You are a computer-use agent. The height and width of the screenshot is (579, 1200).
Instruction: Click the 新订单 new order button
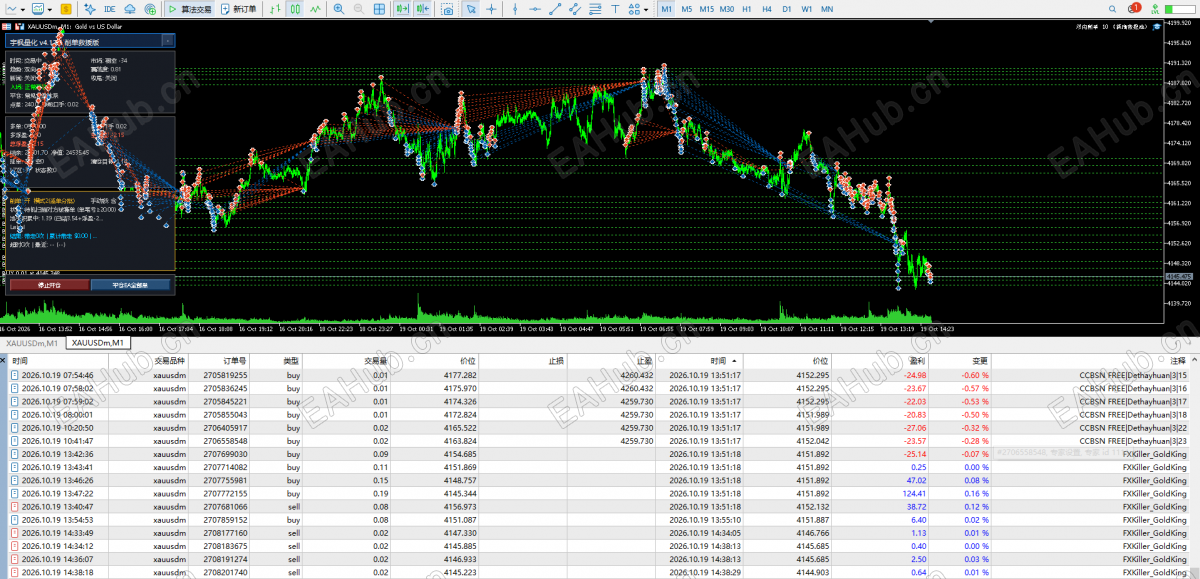click(x=239, y=9)
